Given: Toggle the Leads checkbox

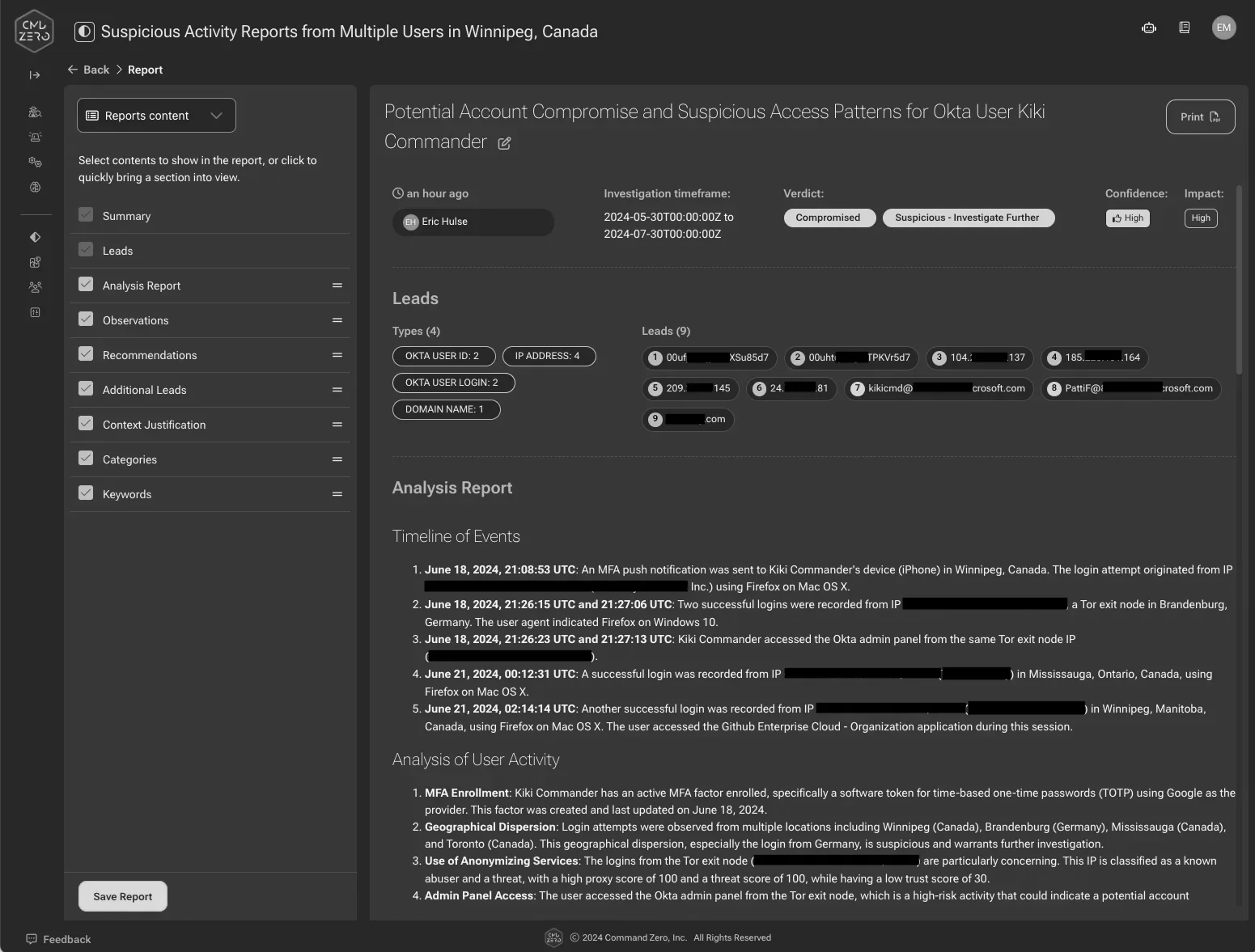Looking at the screenshot, I should point(86,249).
